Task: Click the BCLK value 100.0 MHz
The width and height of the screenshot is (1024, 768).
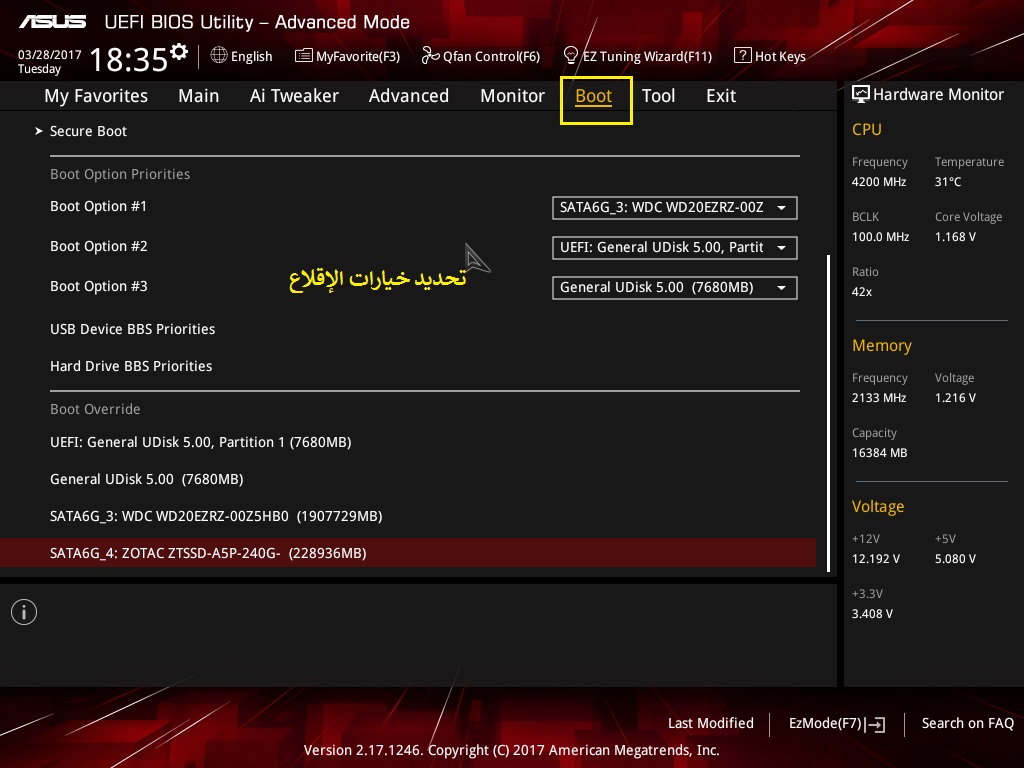Action: pos(880,237)
